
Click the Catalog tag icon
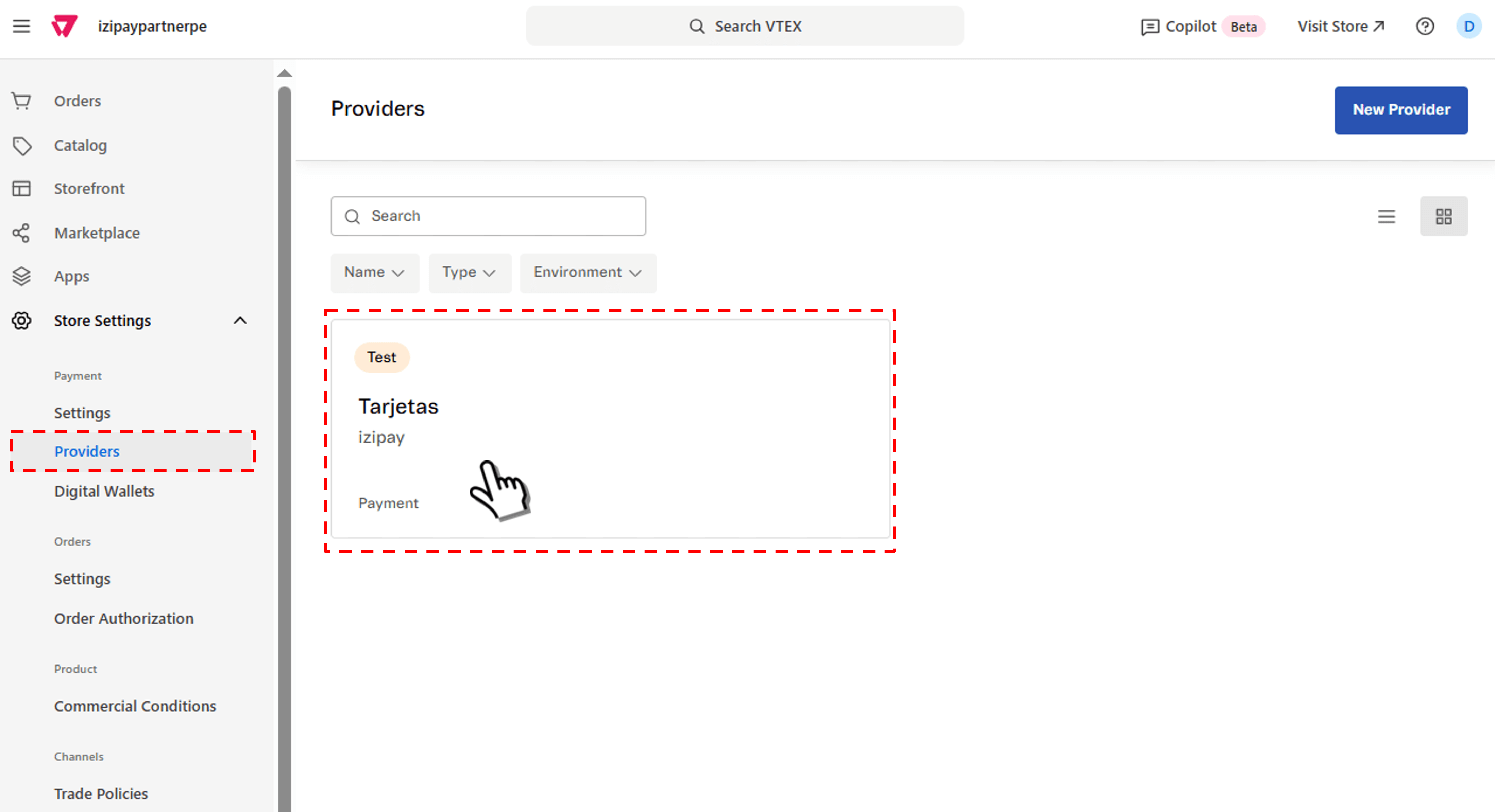click(21, 145)
